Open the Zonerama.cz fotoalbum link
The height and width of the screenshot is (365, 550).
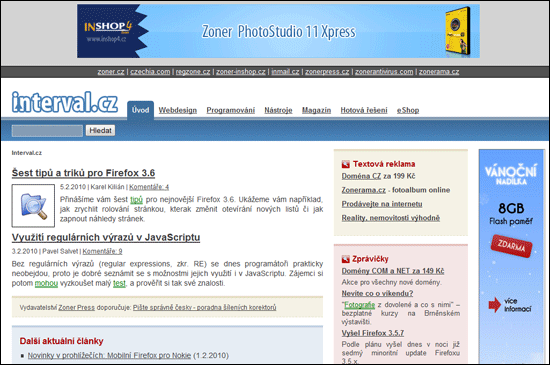tap(364, 190)
